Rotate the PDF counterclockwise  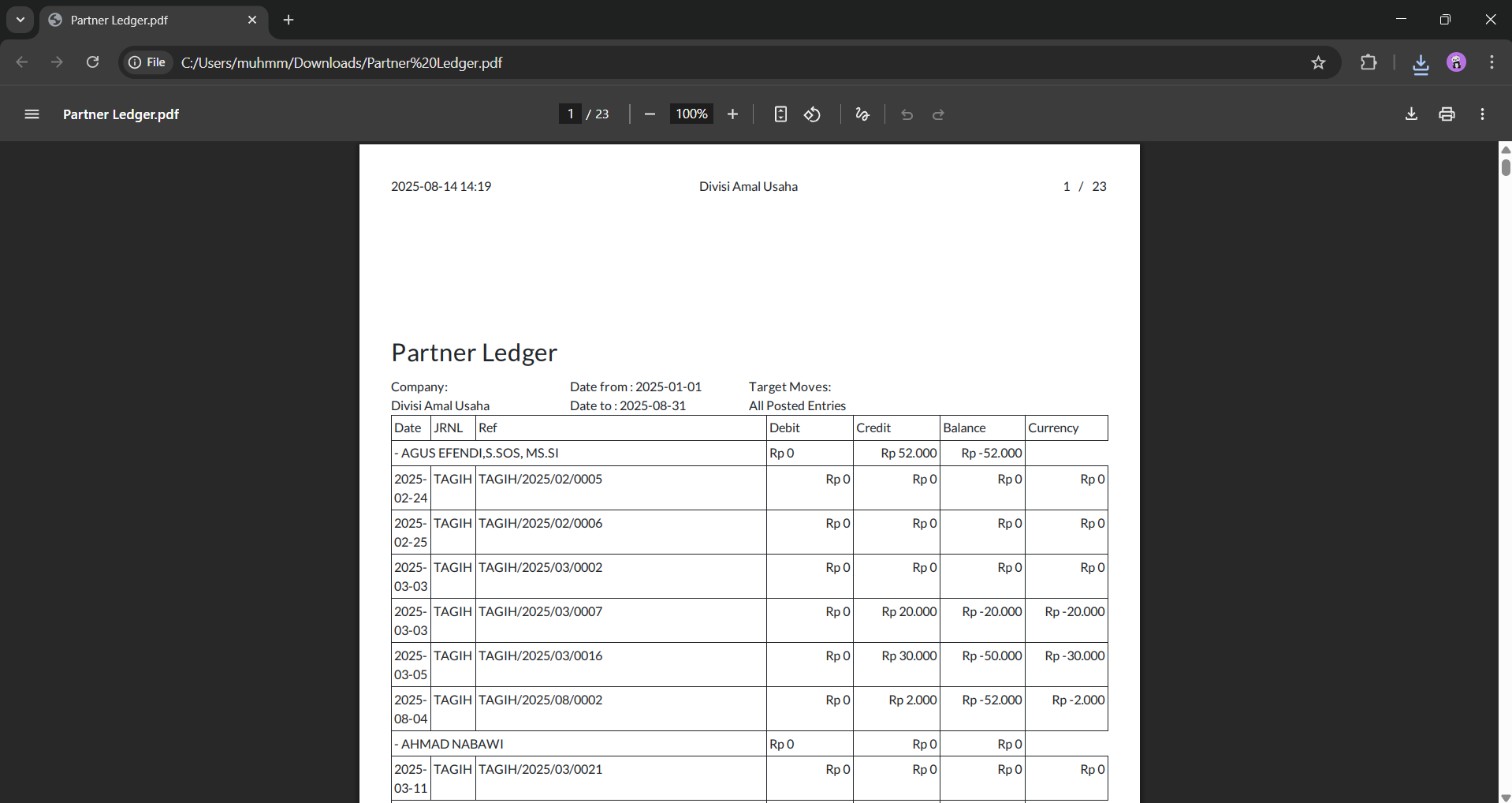click(x=812, y=114)
